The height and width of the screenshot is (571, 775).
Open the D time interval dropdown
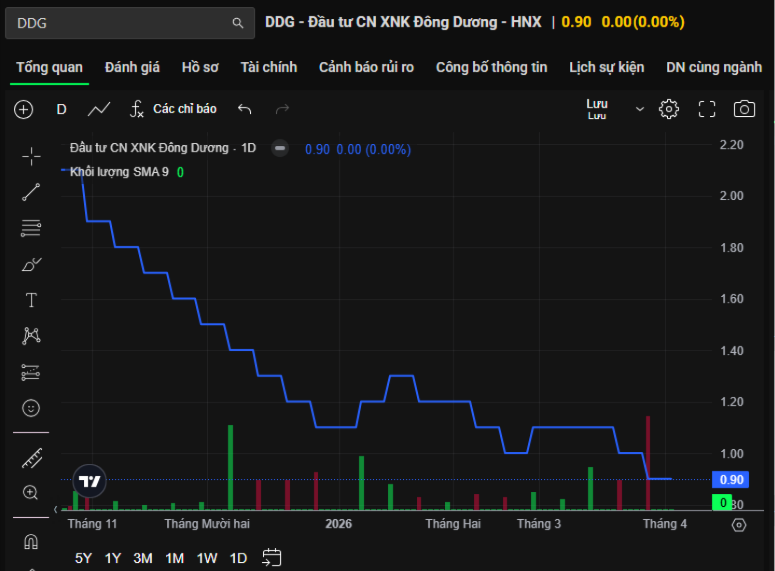click(x=61, y=109)
